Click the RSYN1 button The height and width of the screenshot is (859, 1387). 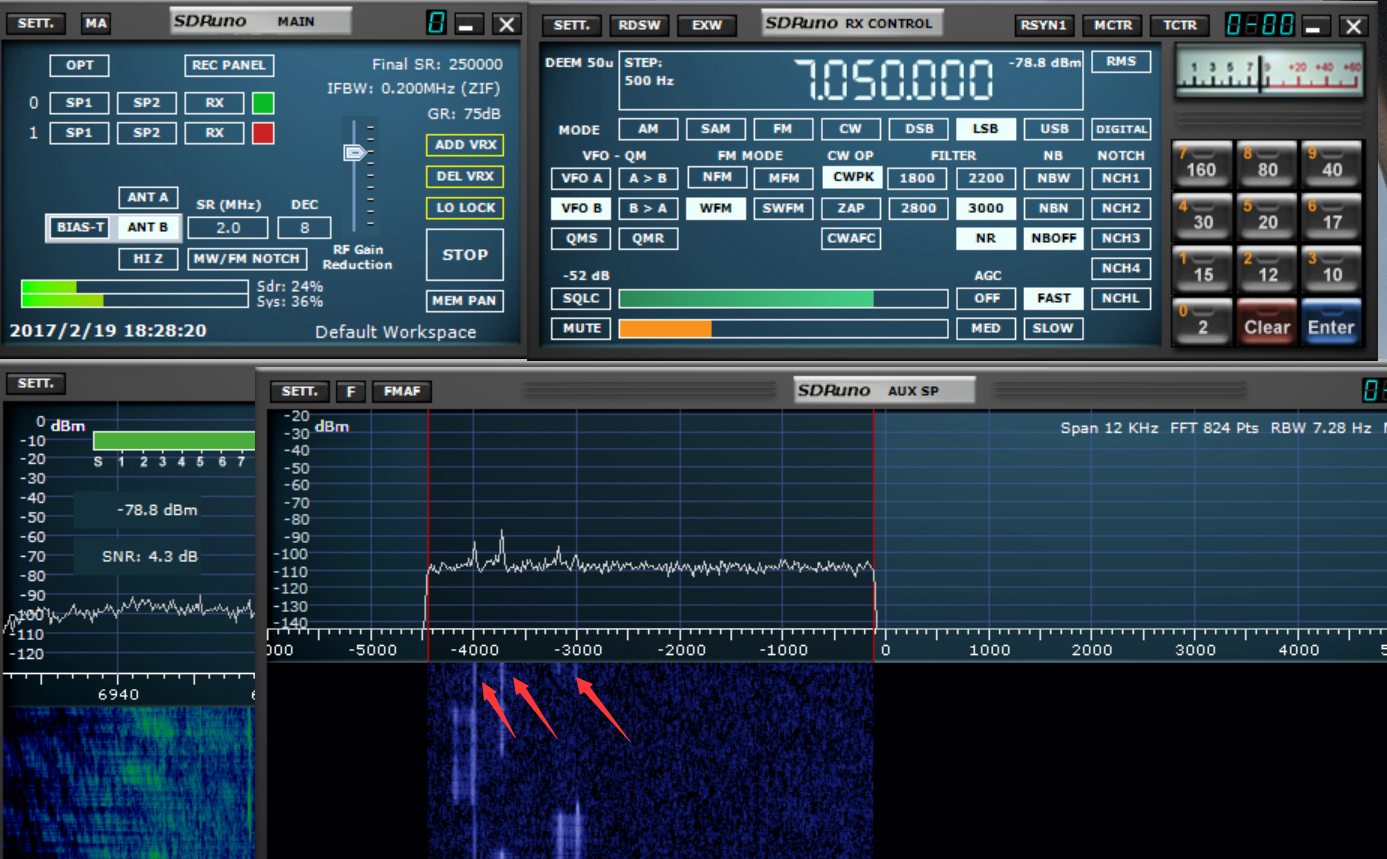tap(1044, 26)
